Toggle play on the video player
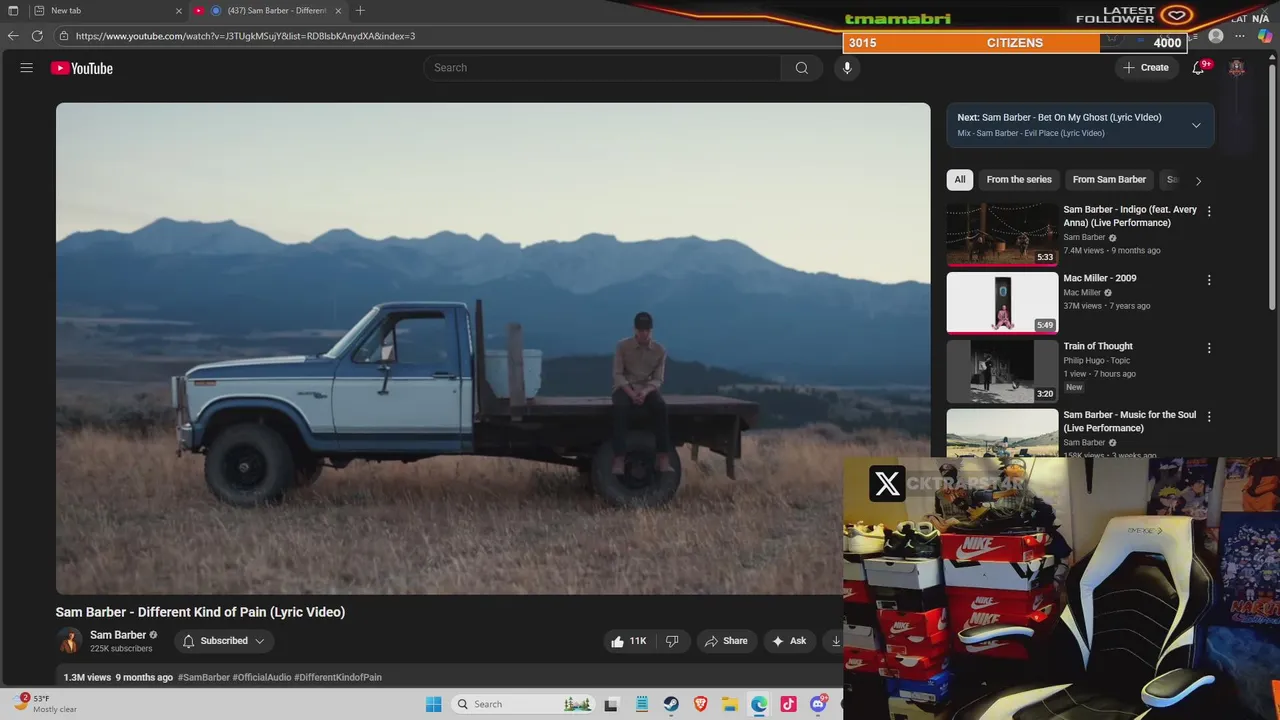The width and height of the screenshot is (1280, 720). click(493, 348)
